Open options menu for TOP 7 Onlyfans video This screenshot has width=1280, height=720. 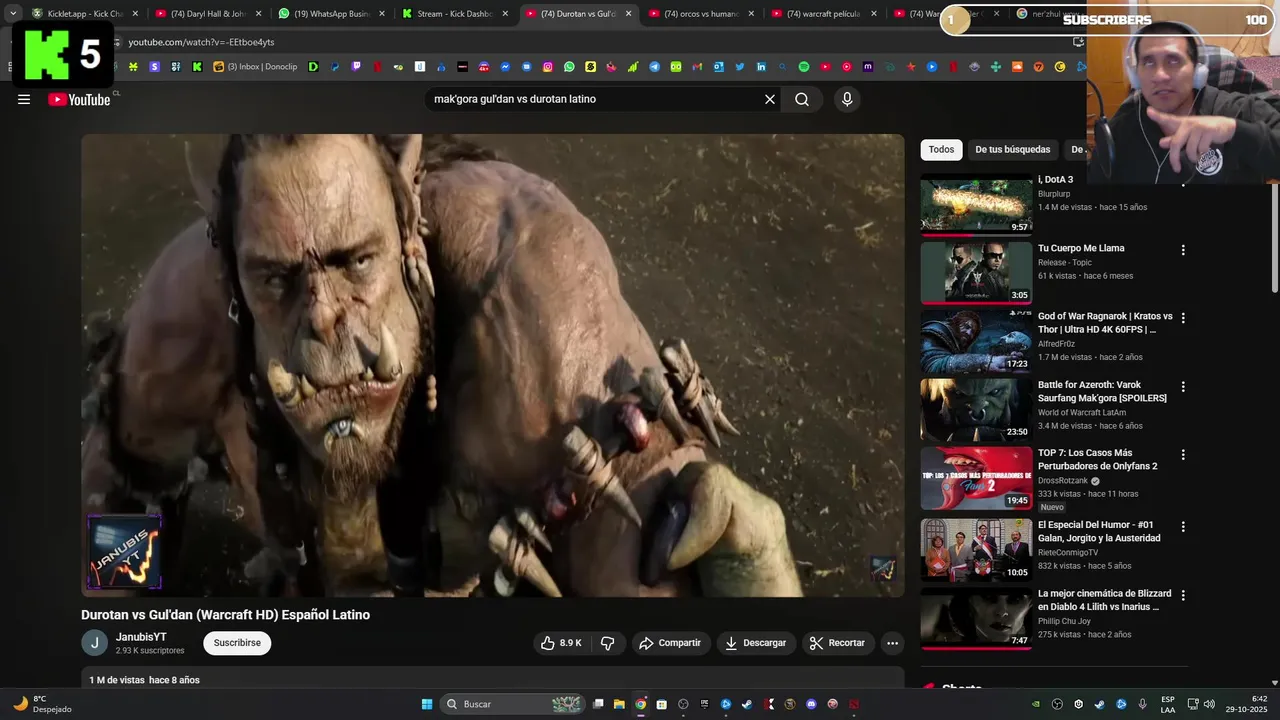tap(1183, 454)
